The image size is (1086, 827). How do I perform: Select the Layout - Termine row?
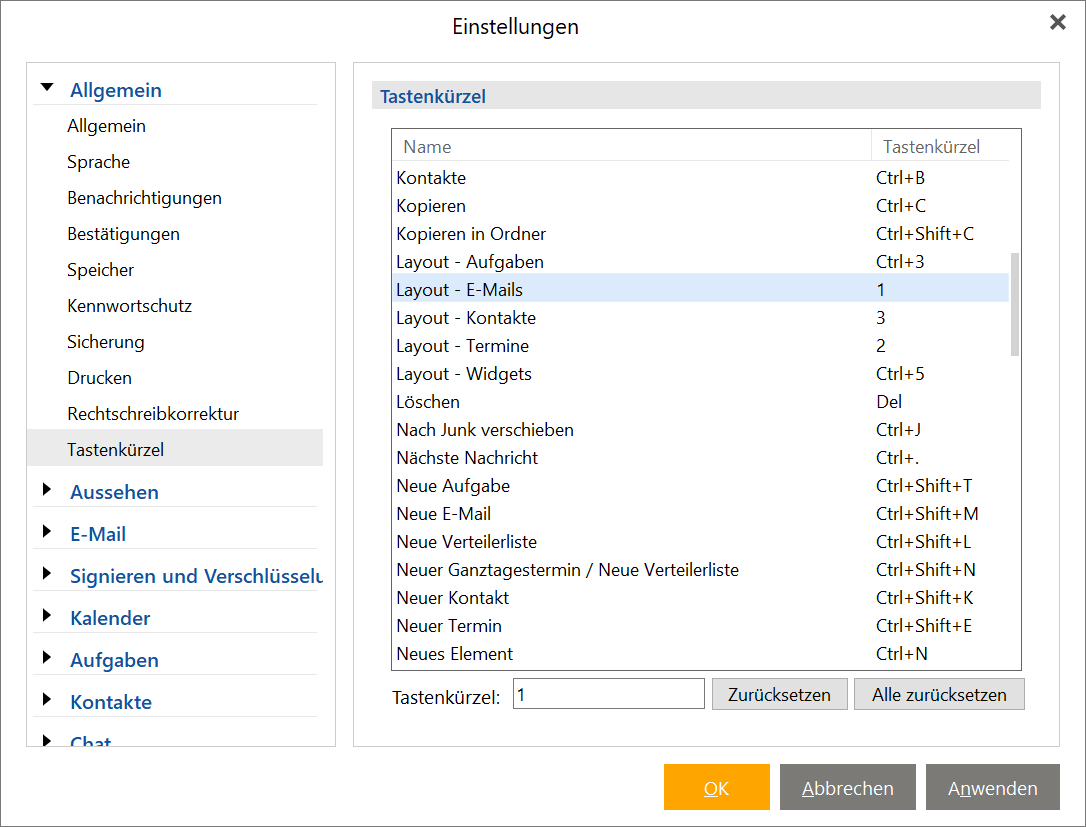701,346
